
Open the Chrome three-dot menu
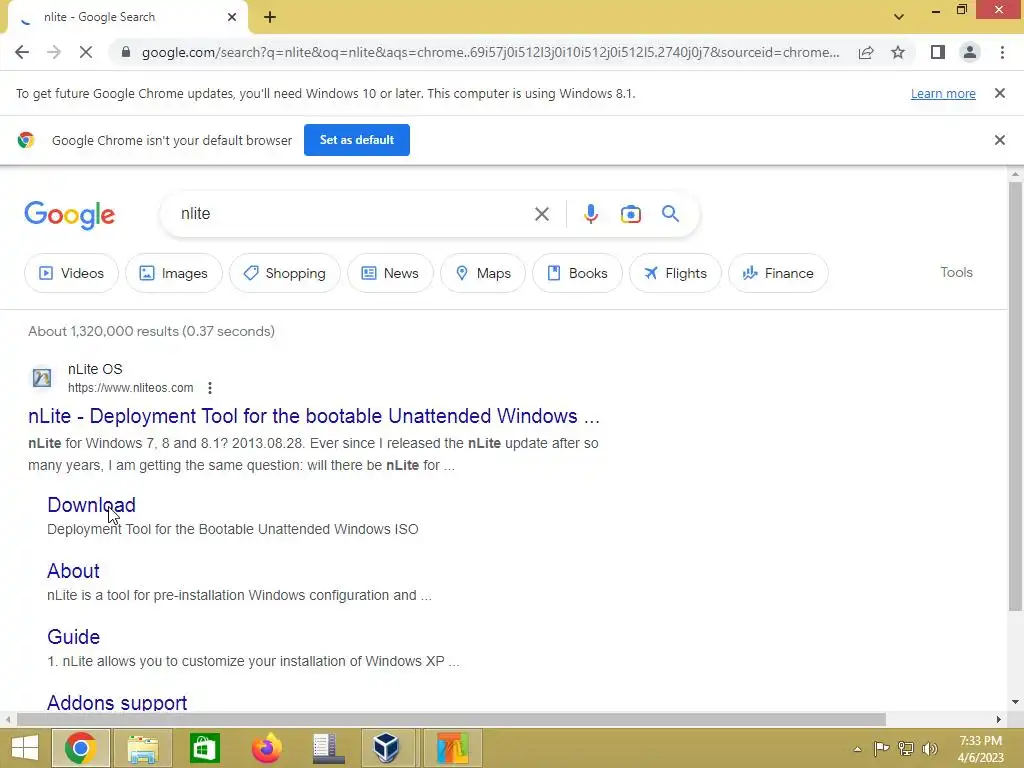1002,52
